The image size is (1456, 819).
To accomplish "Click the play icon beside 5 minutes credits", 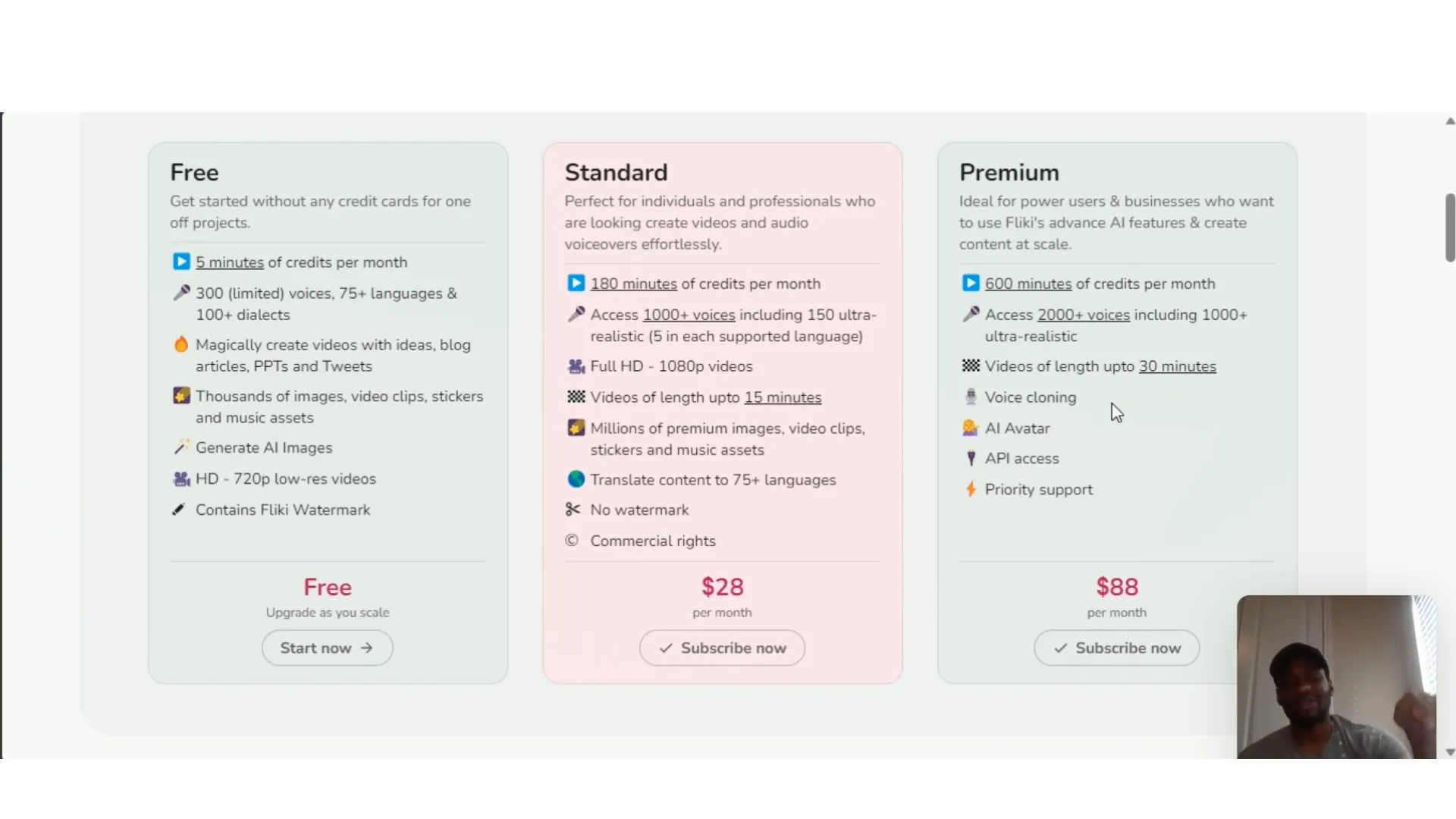I will tap(181, 262).
